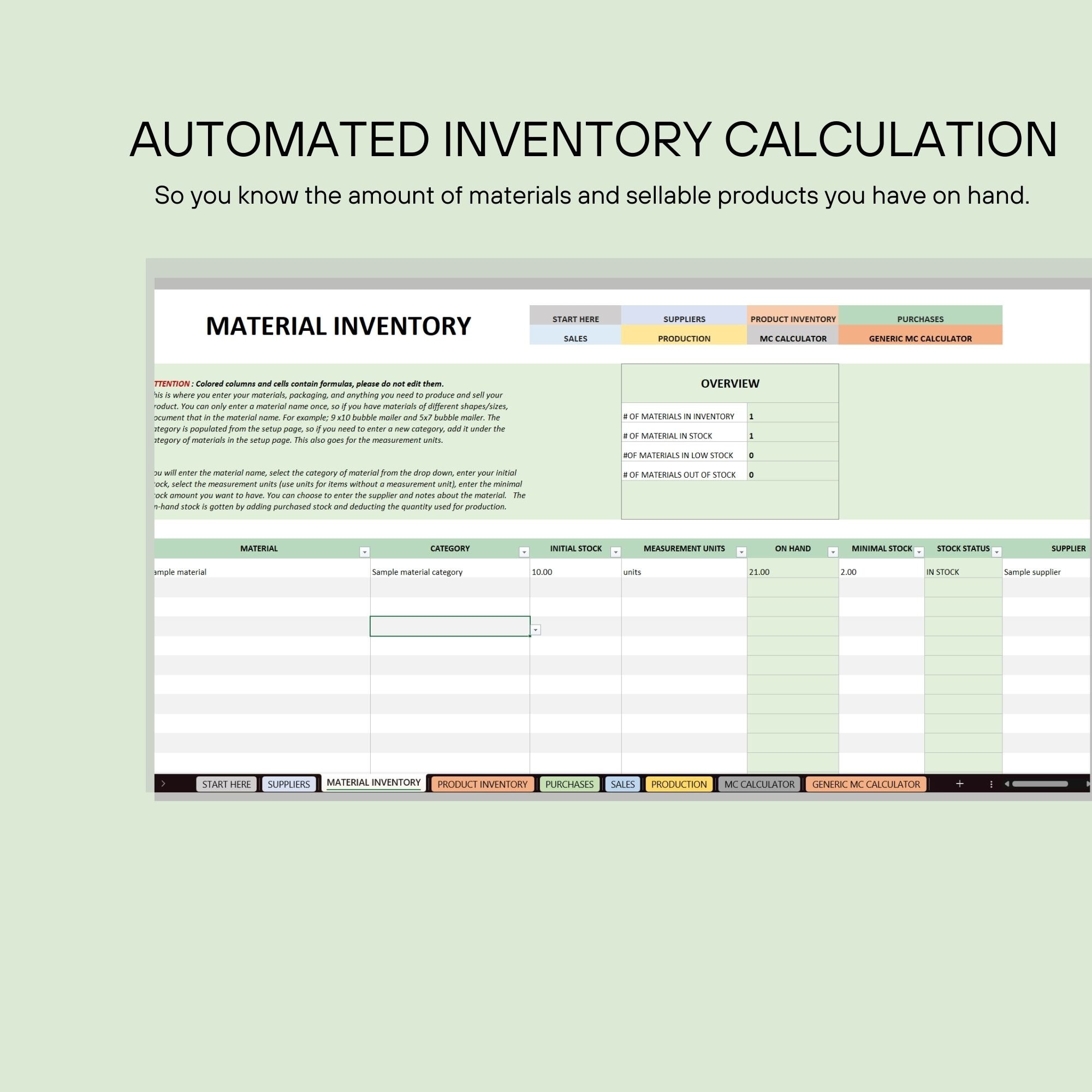This screenshot has width=1092, height=1092.
Task: Open the SUPPLIERS navigation link in header
Action: tap(684, 319)
